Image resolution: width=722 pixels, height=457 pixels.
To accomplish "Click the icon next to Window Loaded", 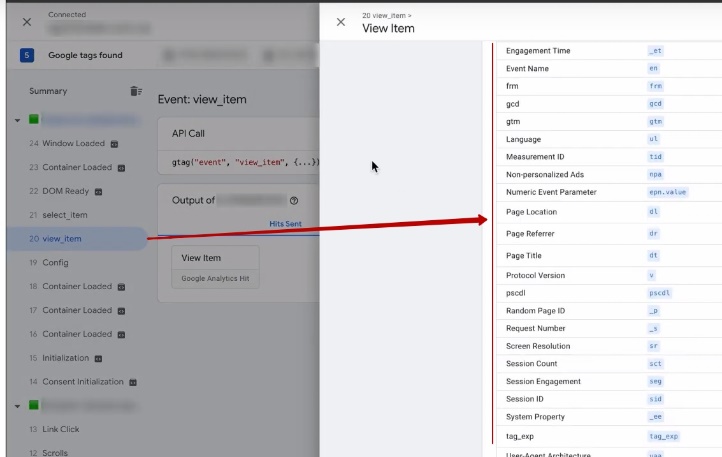I will (x=114, y=144).
